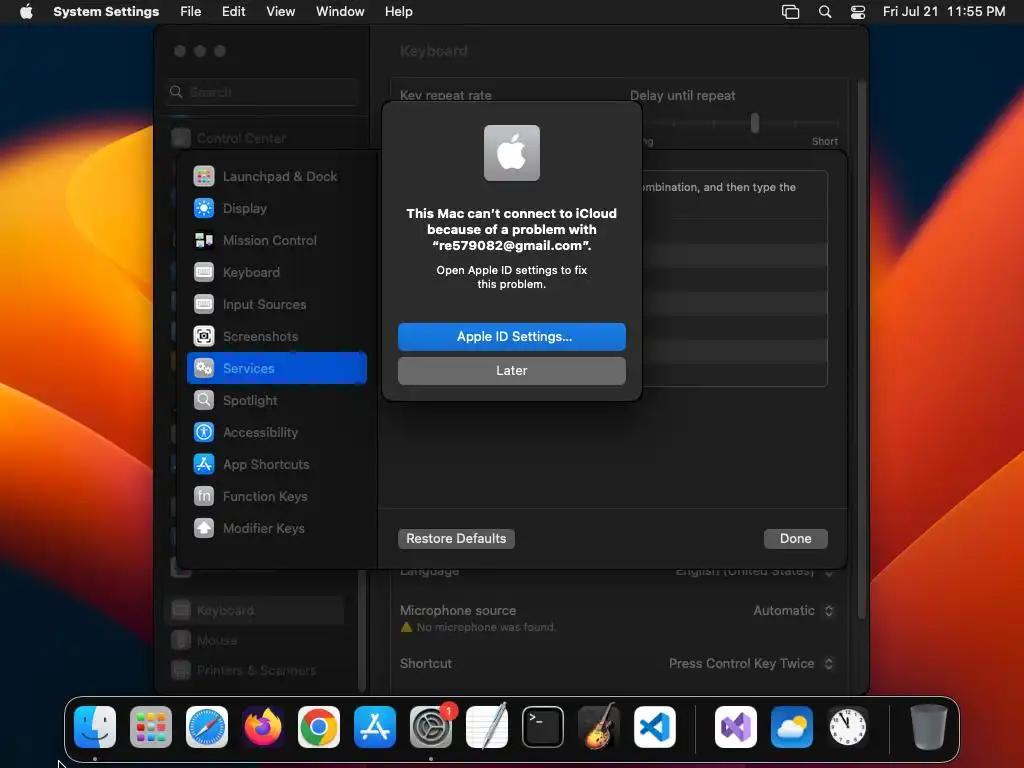Click the Done button
The width and height of the screenshot is (1024, 768).
(795, 538)
